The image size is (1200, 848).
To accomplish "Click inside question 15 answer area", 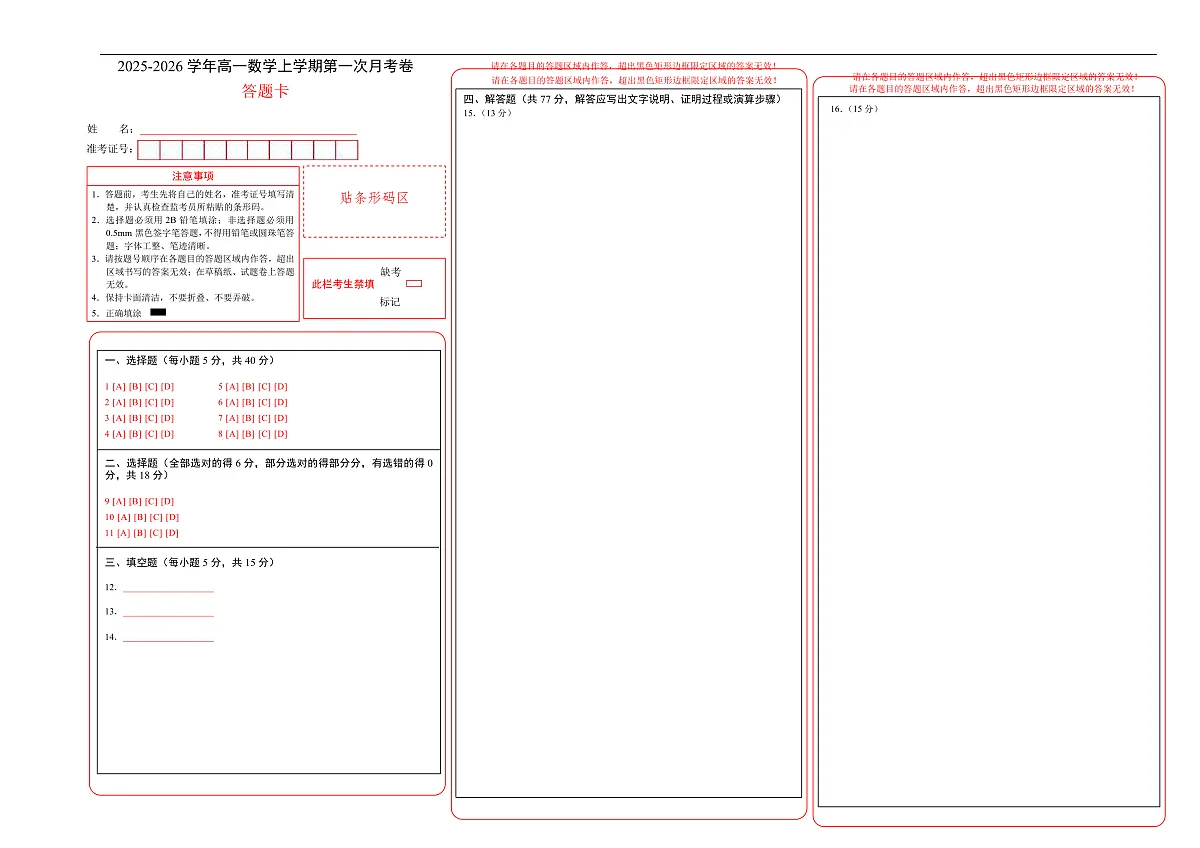I will [628, 450].
